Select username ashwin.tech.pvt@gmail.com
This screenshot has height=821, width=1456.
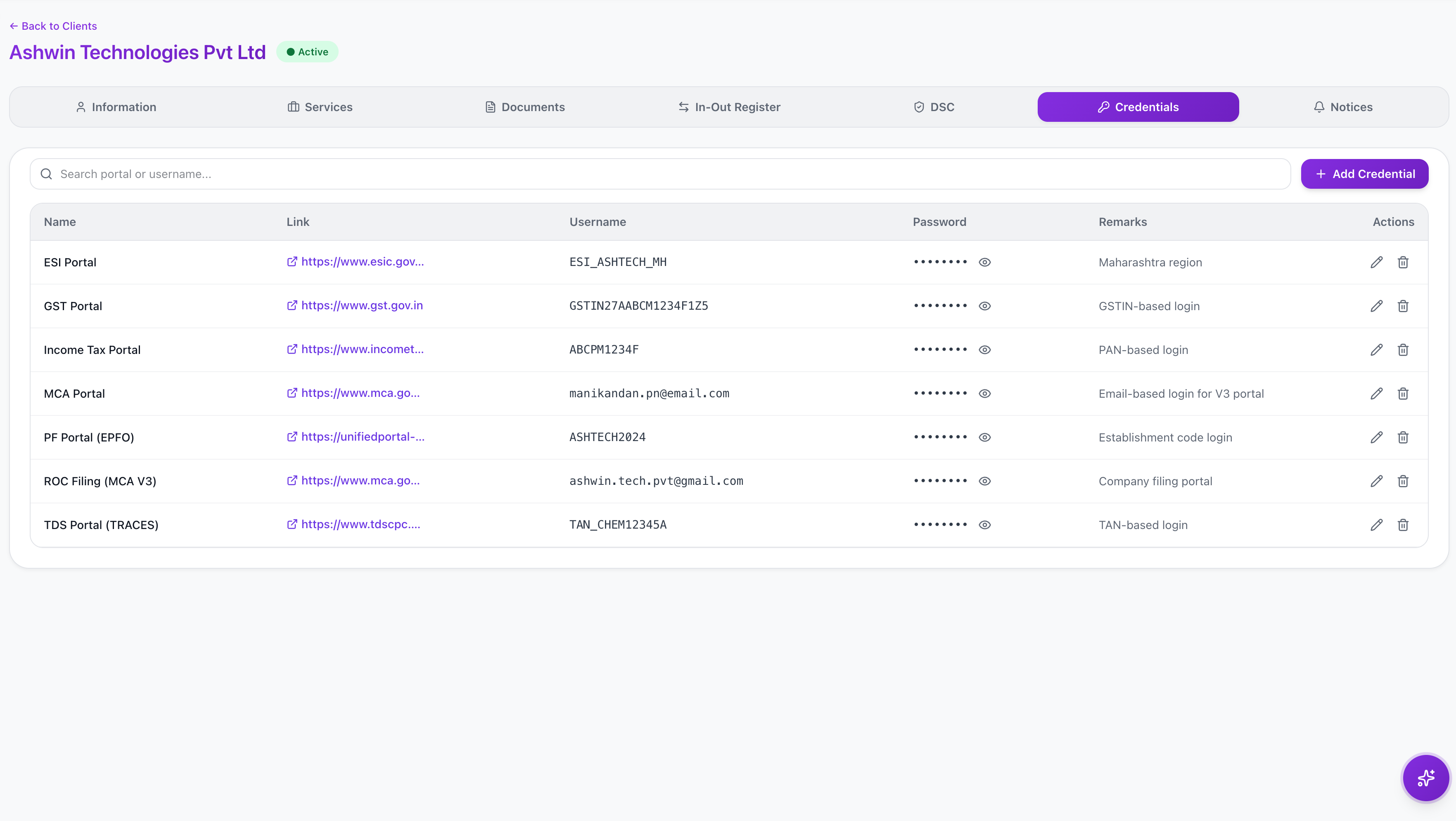click(656, 481)
